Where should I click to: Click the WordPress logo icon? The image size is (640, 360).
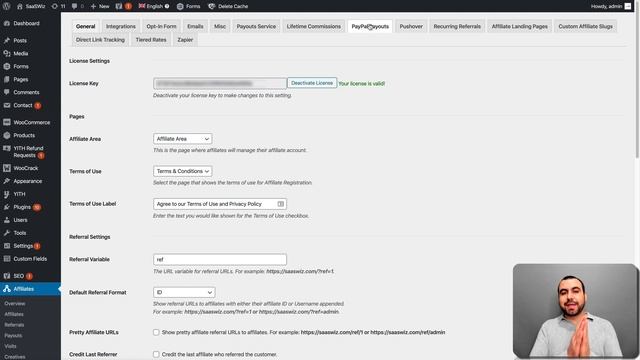pos(7,6)
